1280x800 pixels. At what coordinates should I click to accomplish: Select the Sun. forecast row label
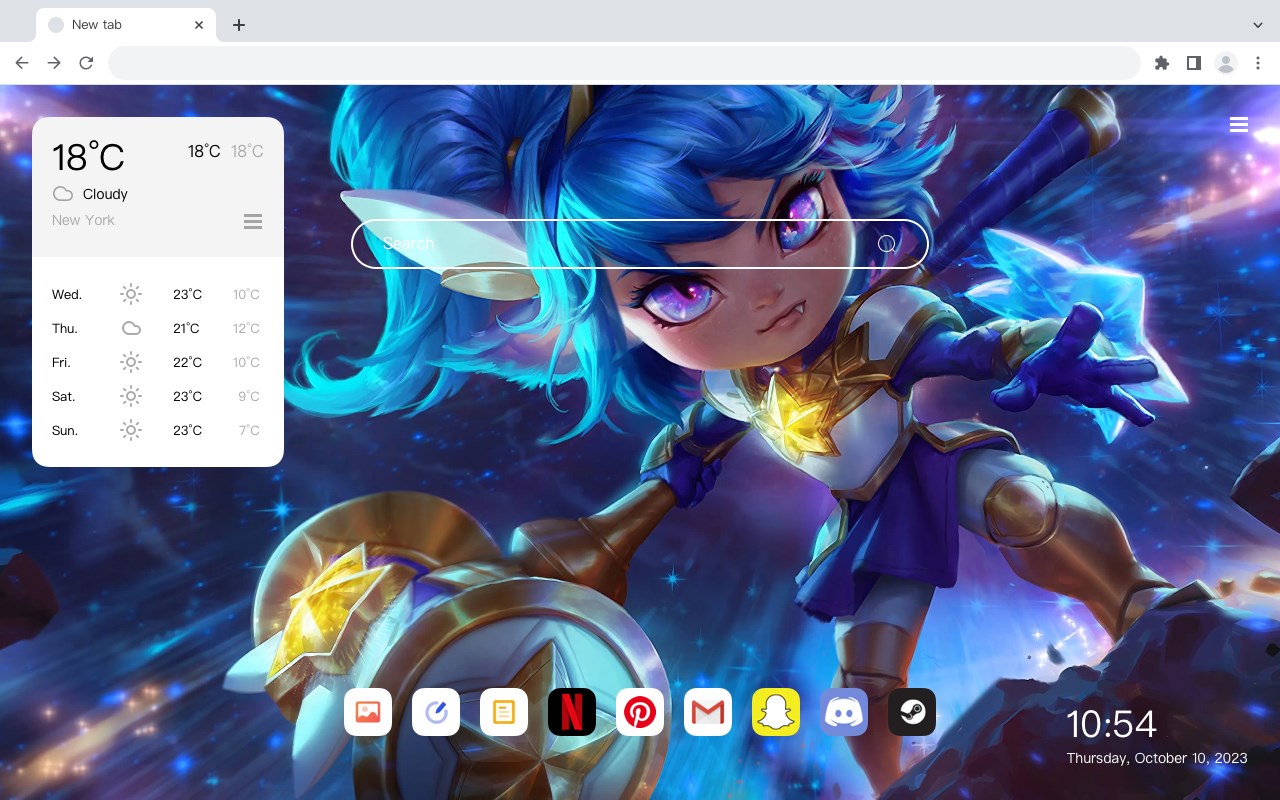click(65, 431)
